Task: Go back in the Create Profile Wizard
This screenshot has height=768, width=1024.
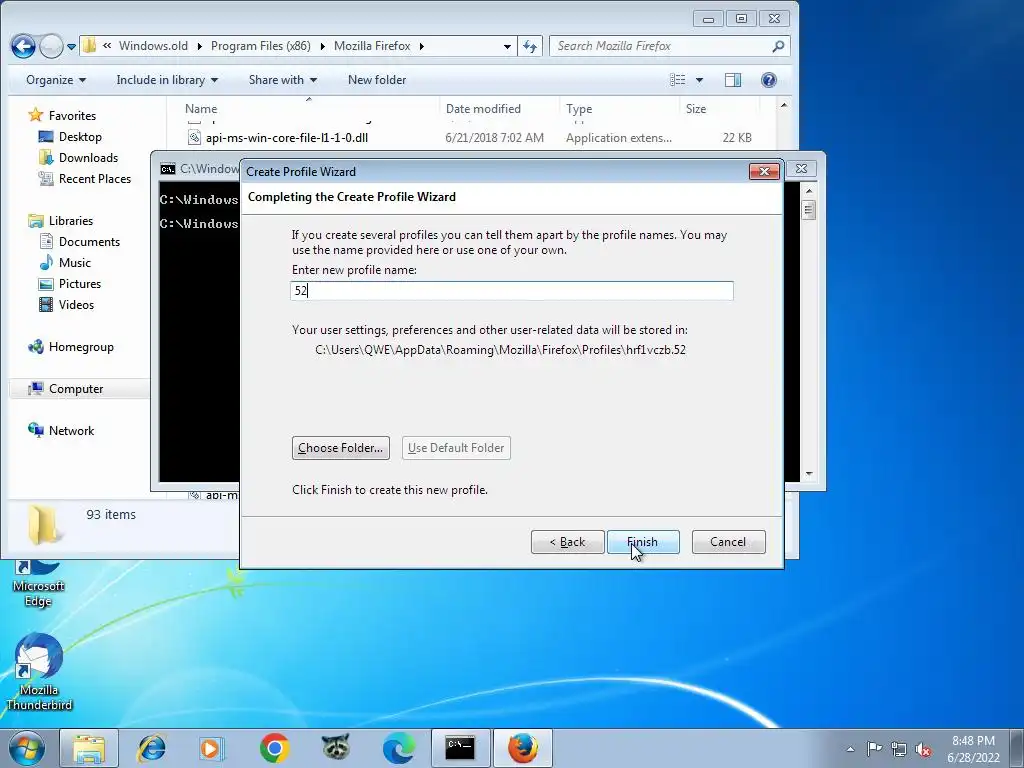Action: 567,541
